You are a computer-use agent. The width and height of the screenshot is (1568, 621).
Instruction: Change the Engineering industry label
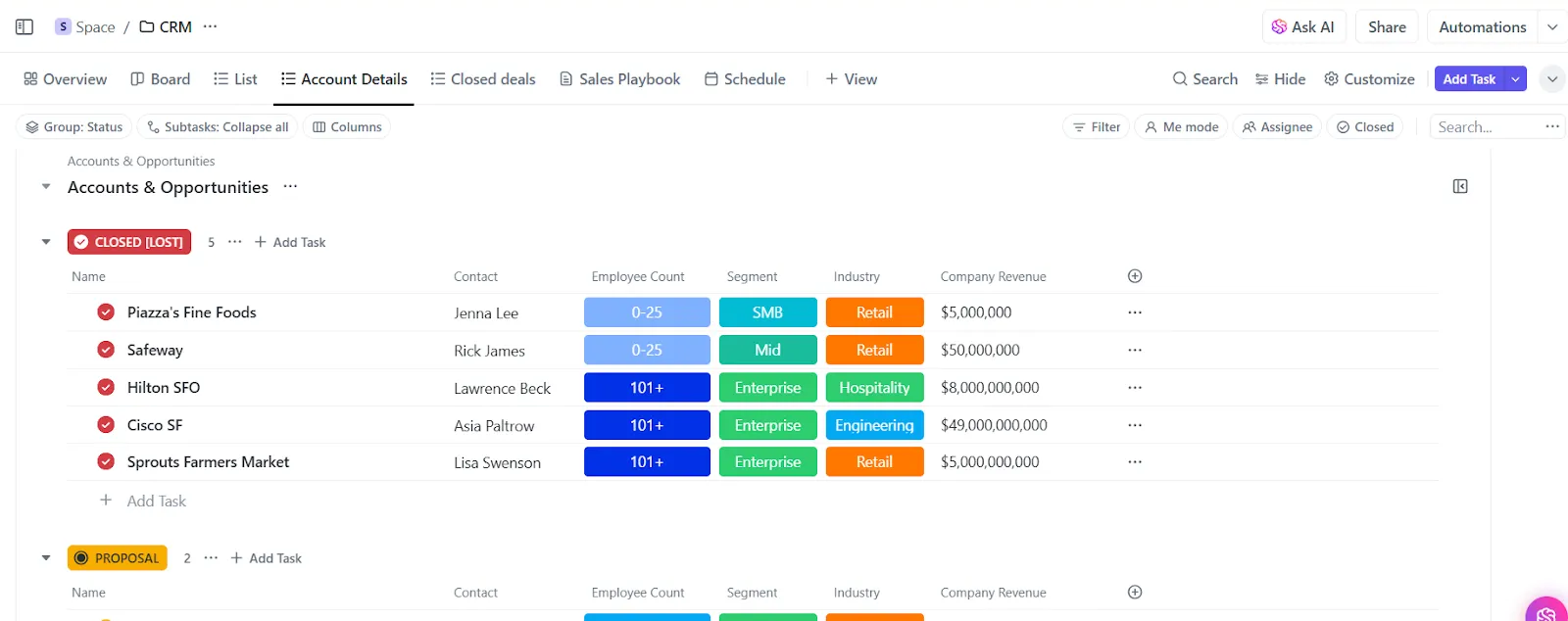(x=874, y=425)
